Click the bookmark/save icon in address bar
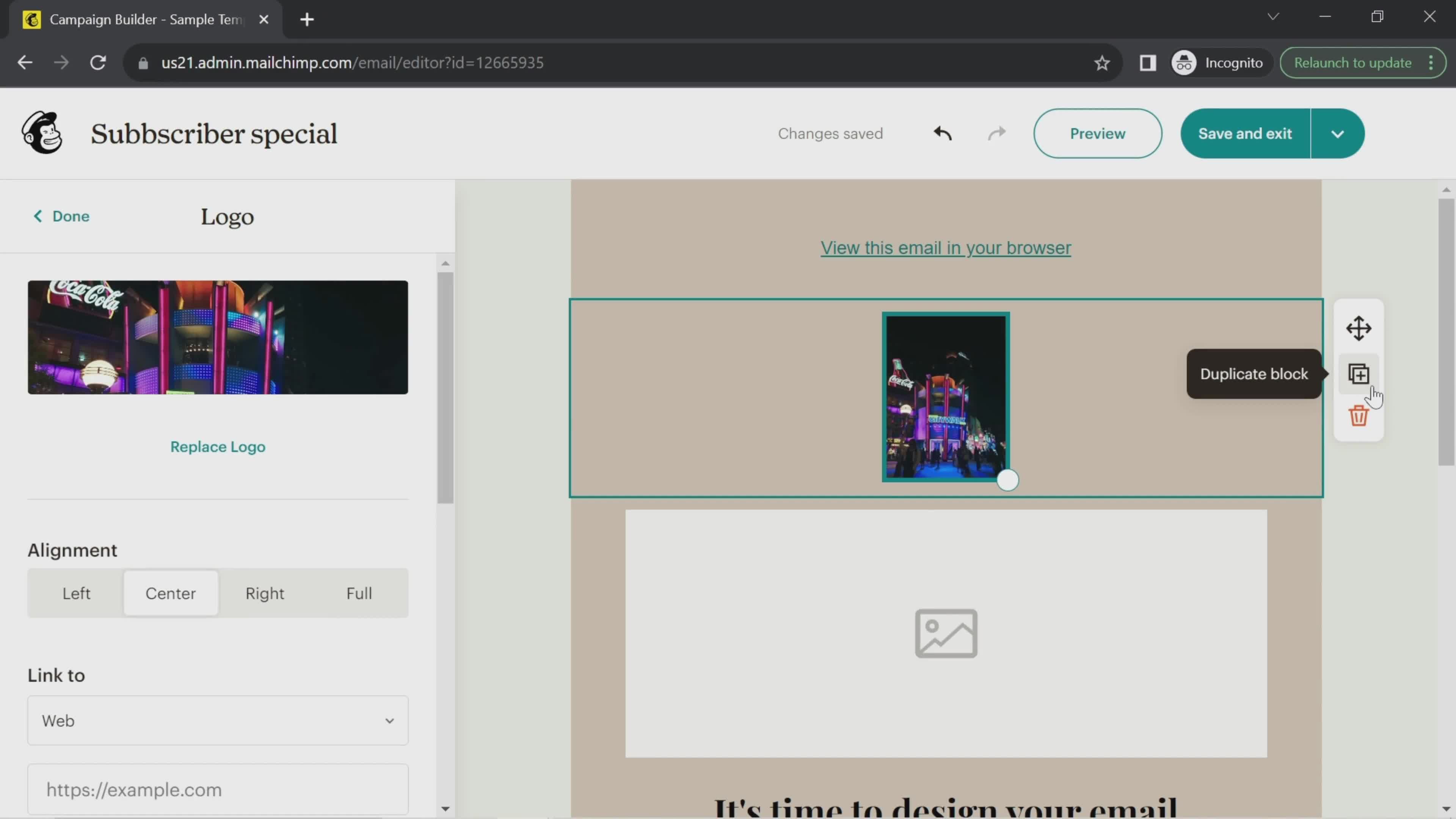This screenshot has width=1456, height=819. coord(1101,63)
